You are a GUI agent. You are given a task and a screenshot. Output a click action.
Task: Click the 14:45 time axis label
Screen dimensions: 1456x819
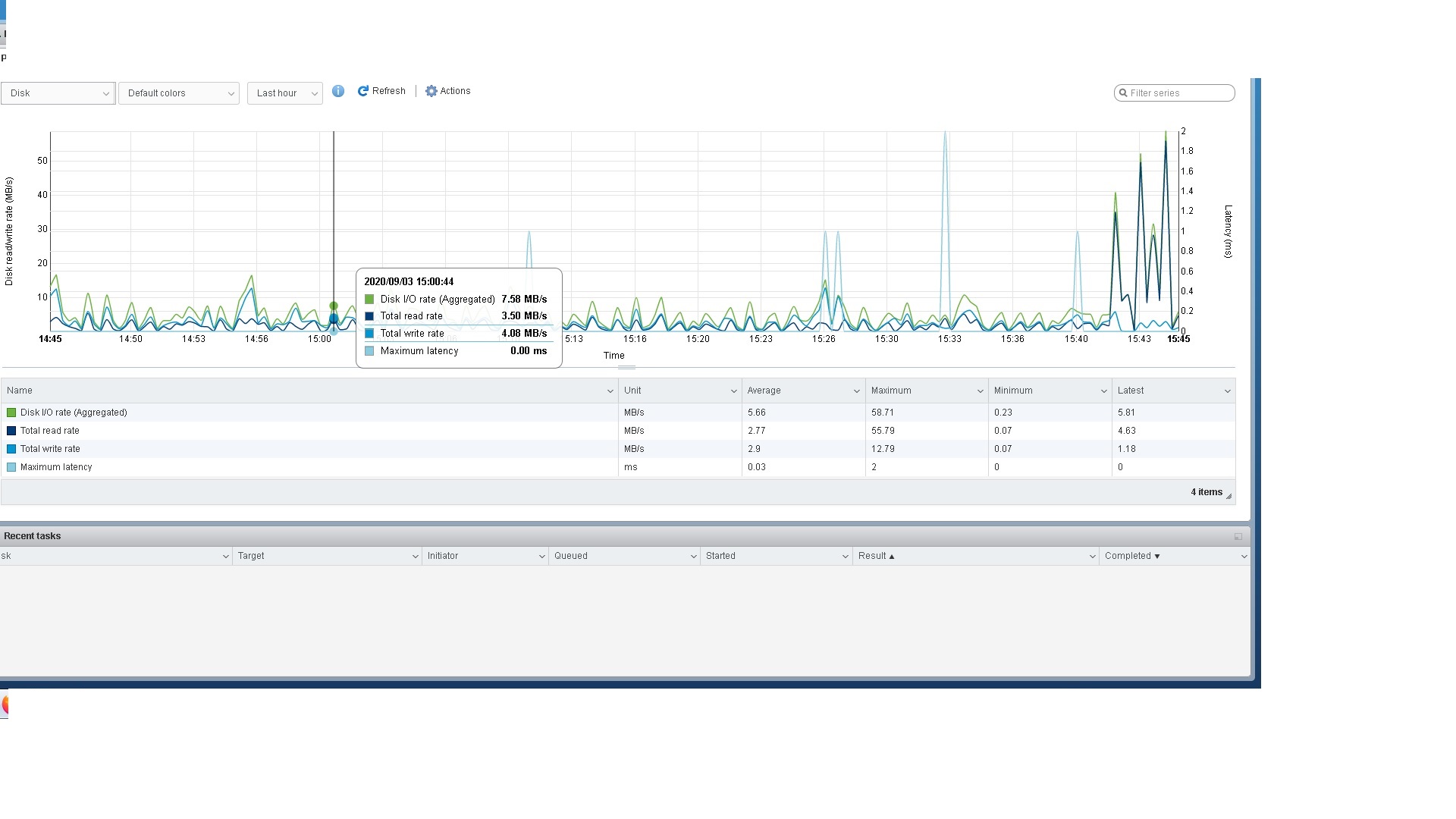(x=50, y=339)
